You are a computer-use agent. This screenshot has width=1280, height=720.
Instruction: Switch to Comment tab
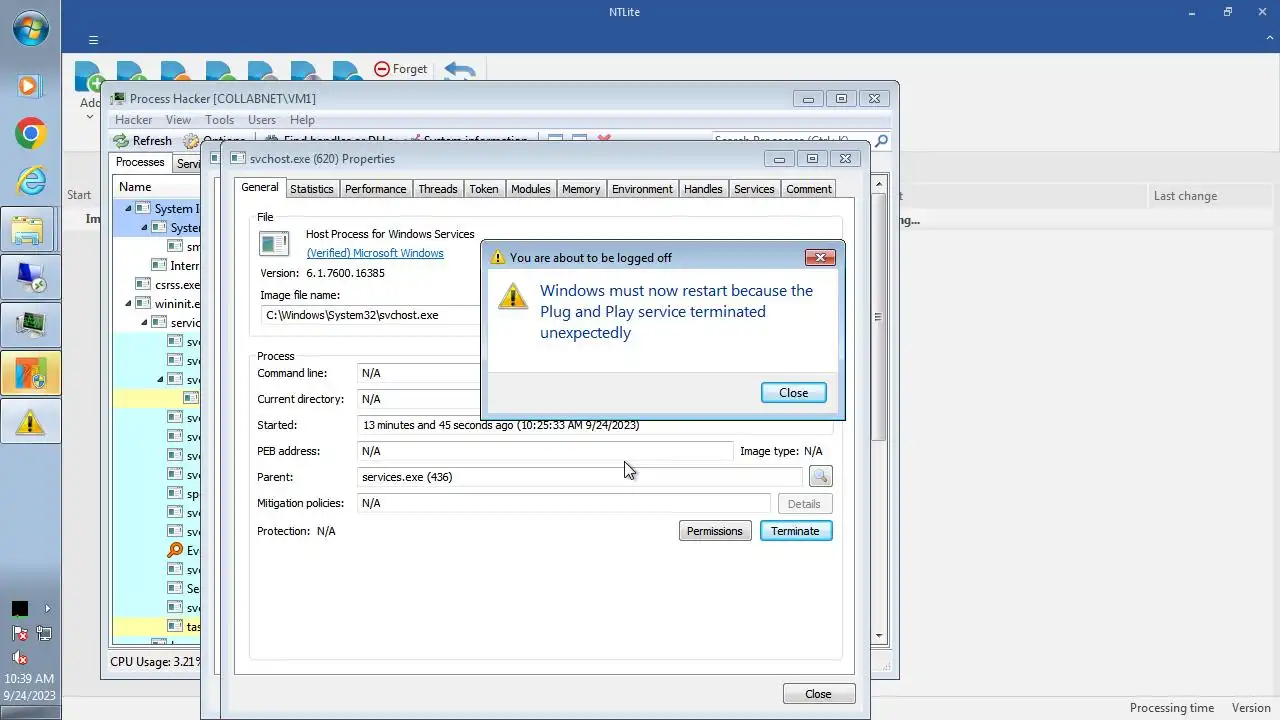[x=809, y=189]
